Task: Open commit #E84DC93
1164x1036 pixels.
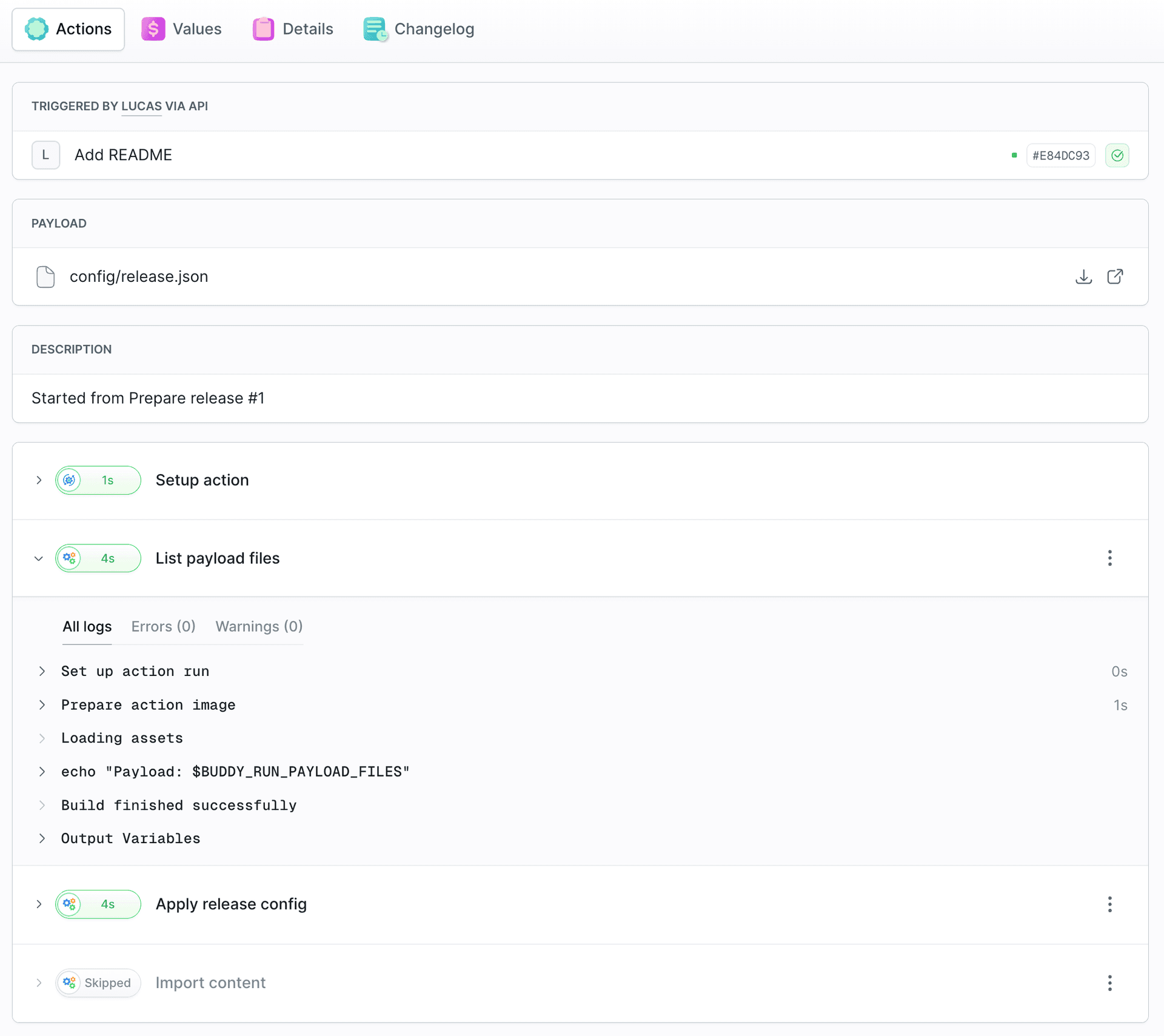Action: click(1060, 156)
